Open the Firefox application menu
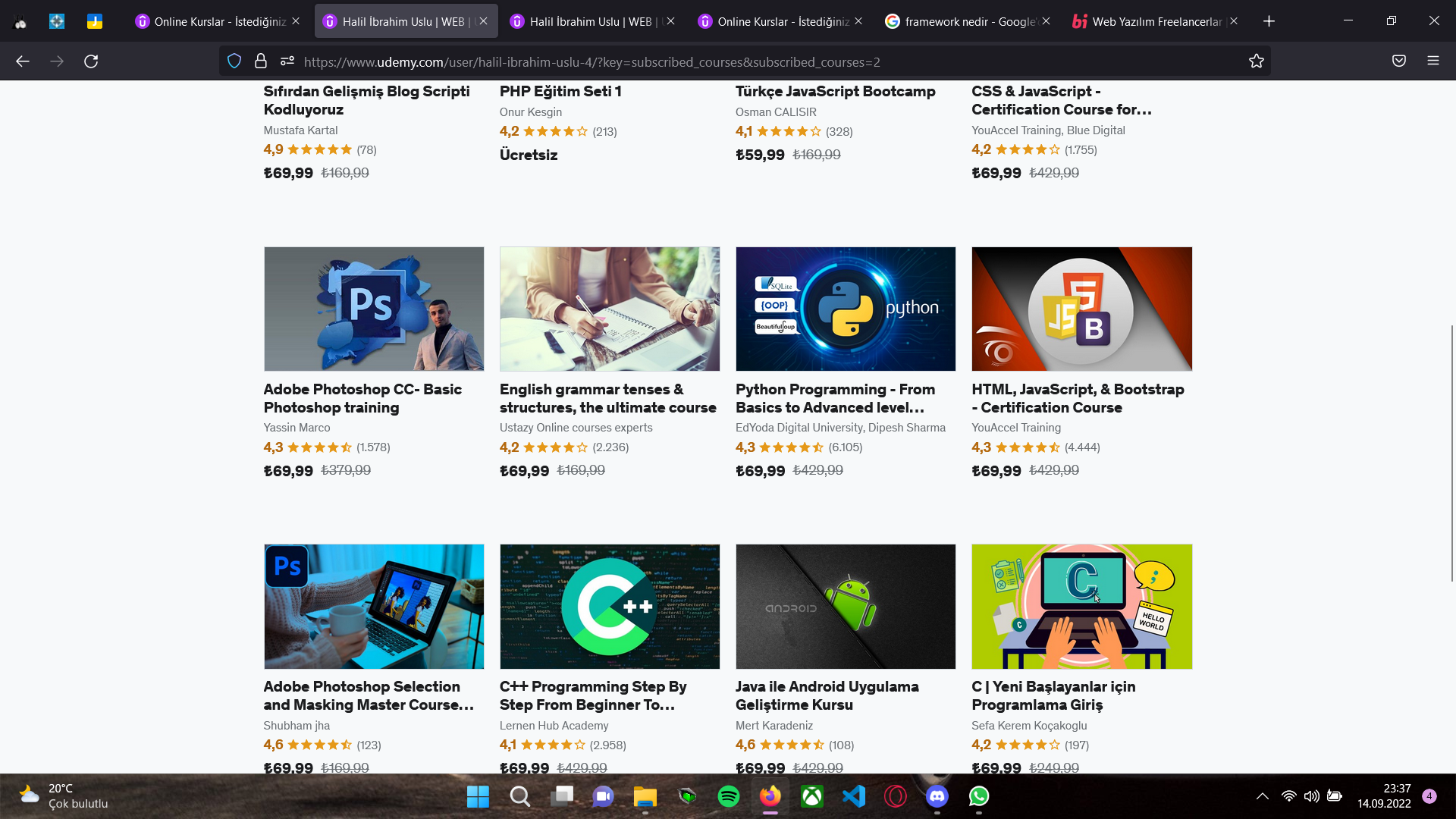Viewport: 1456px width, 819px height. click(1433, 61)
